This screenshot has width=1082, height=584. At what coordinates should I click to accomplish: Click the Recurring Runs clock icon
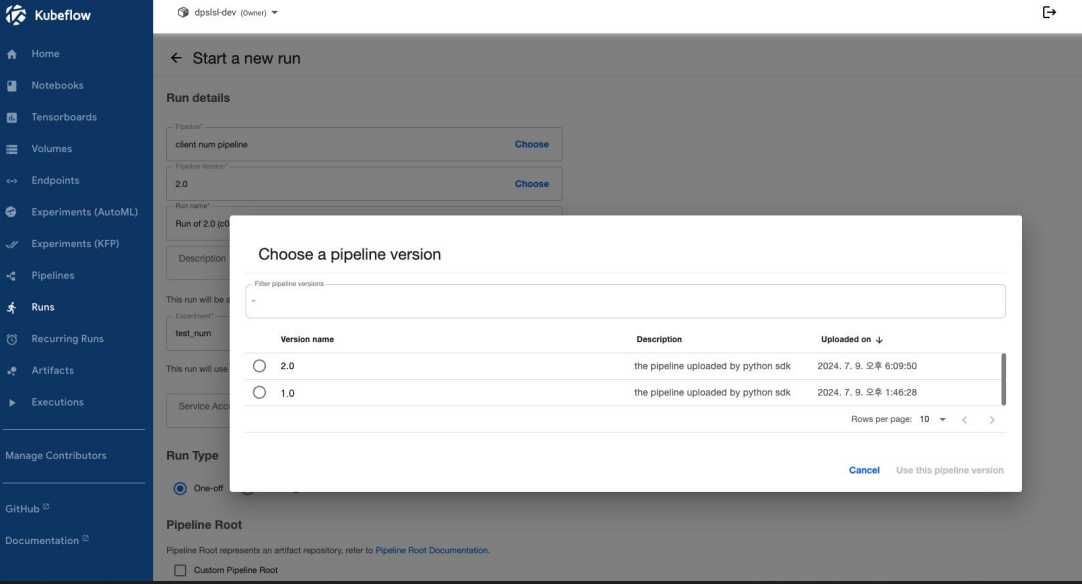coord(12,339)
